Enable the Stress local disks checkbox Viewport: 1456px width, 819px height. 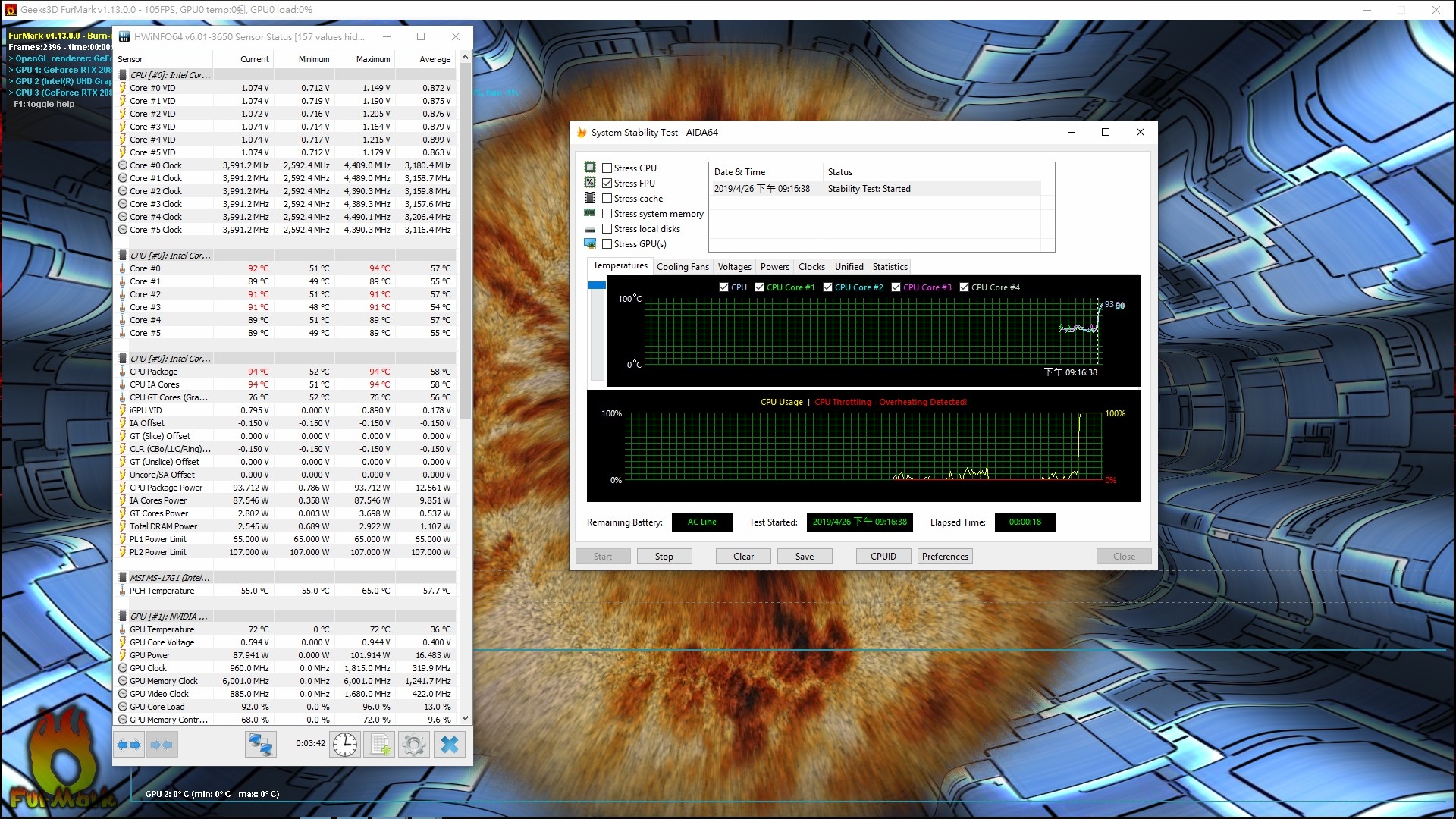607,229
